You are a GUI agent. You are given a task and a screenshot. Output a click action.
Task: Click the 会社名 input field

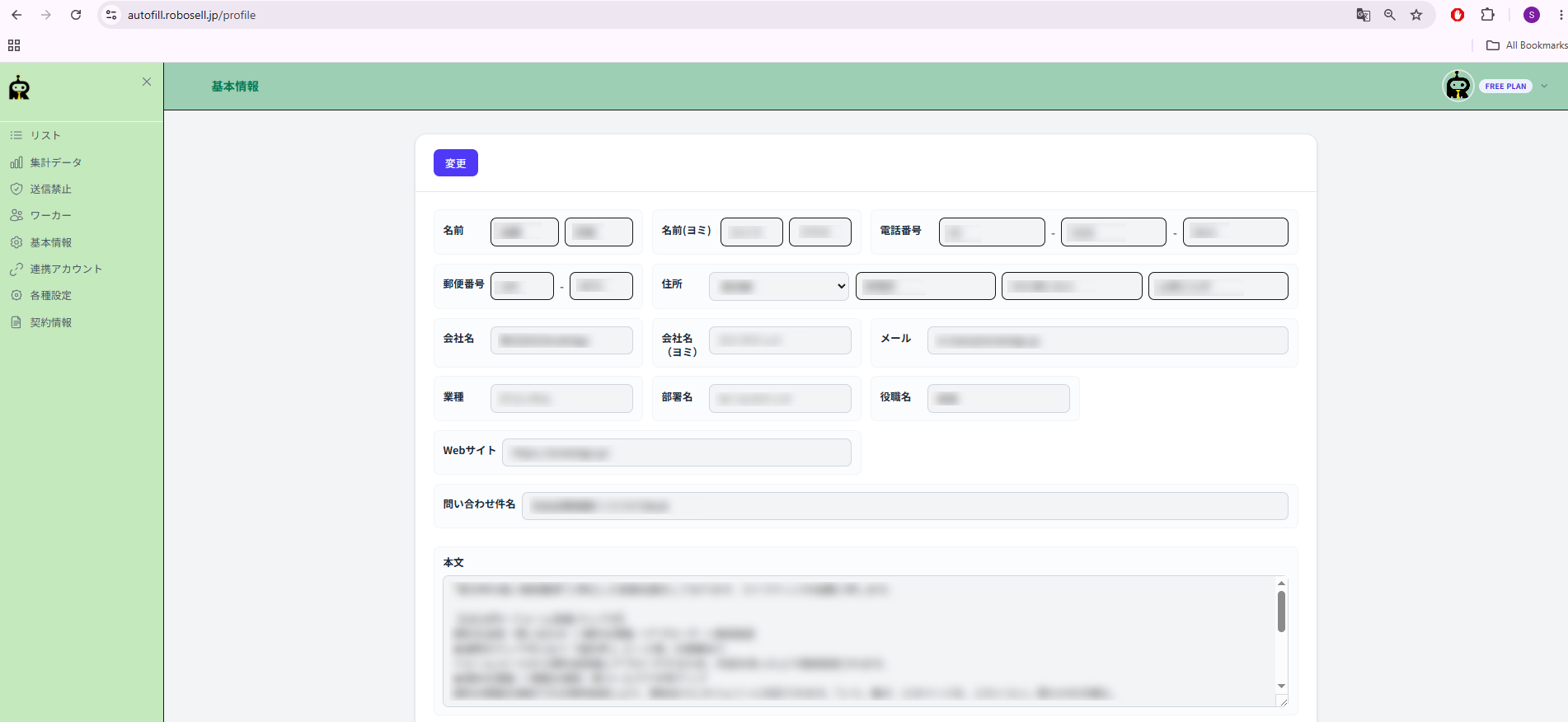[561, 340]
